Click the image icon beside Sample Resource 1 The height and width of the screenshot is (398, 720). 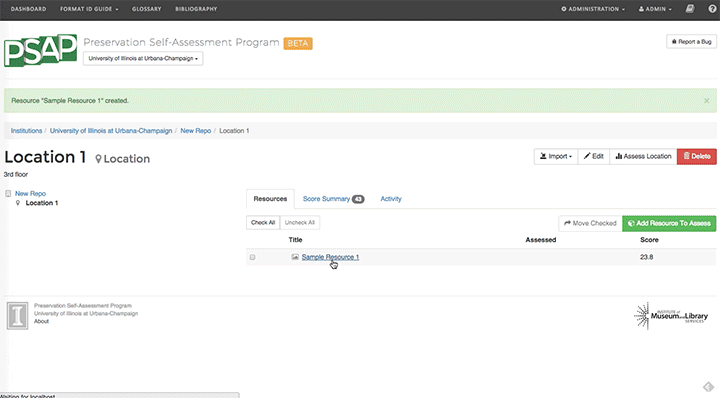point(295,257)
